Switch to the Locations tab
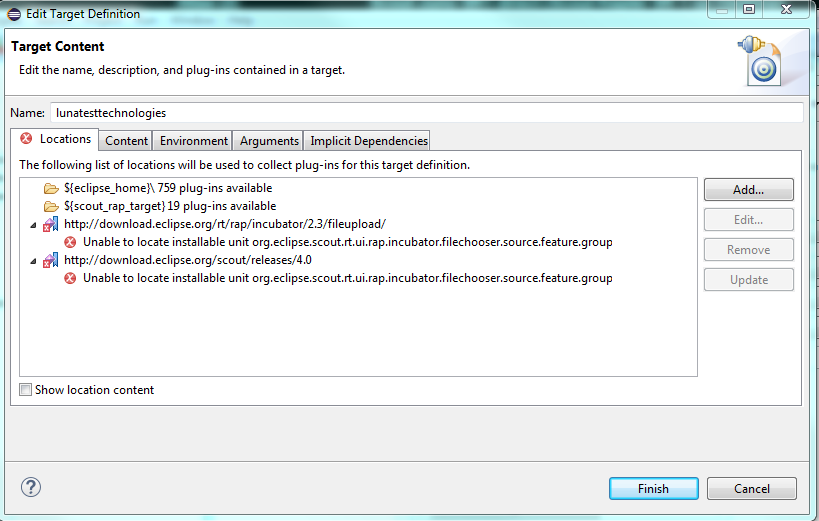 (x=55, y=140)
